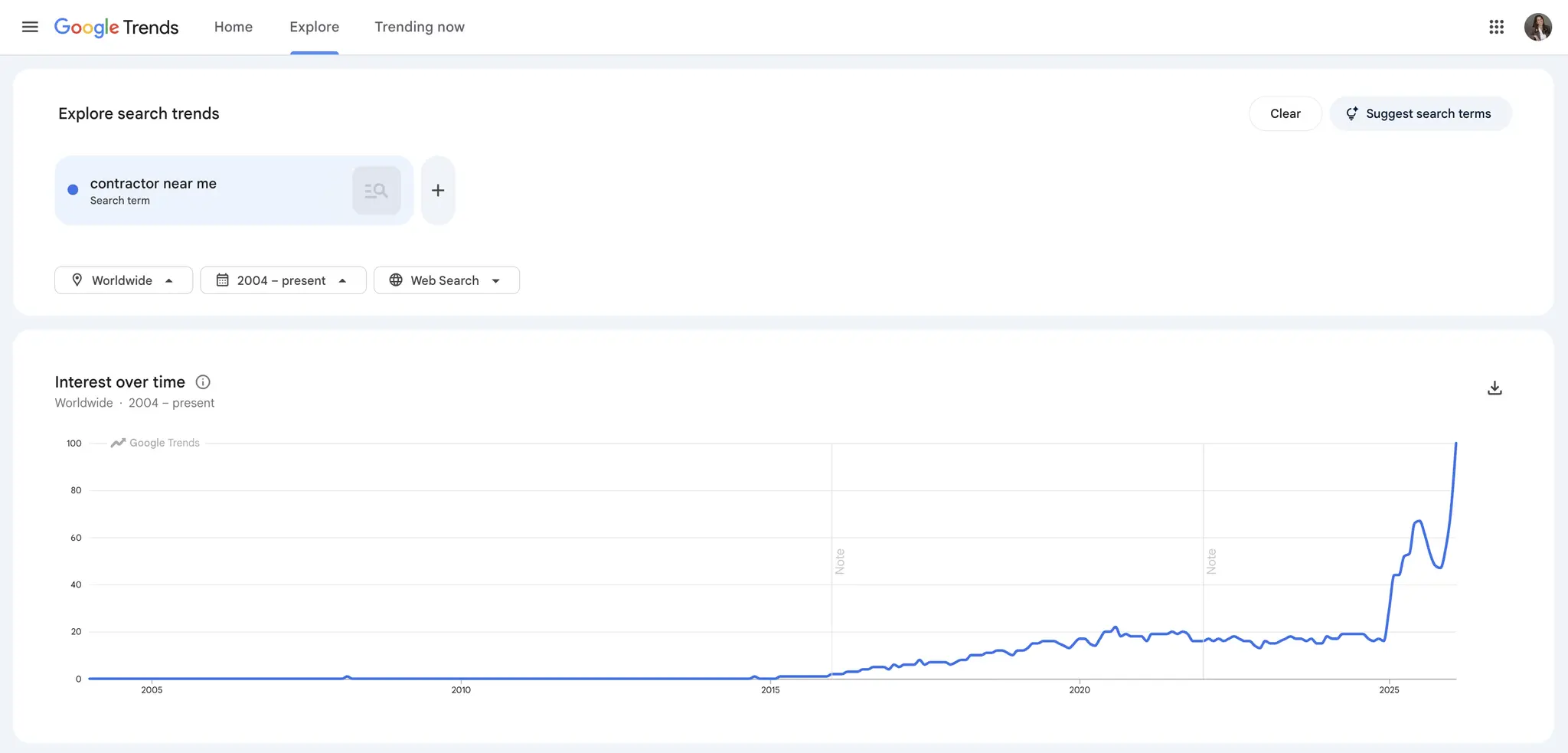Click the blue dot beside contractor near me
Image resolution: width=1568 pixels, height=753 pixels.
[x=71, y=189]
